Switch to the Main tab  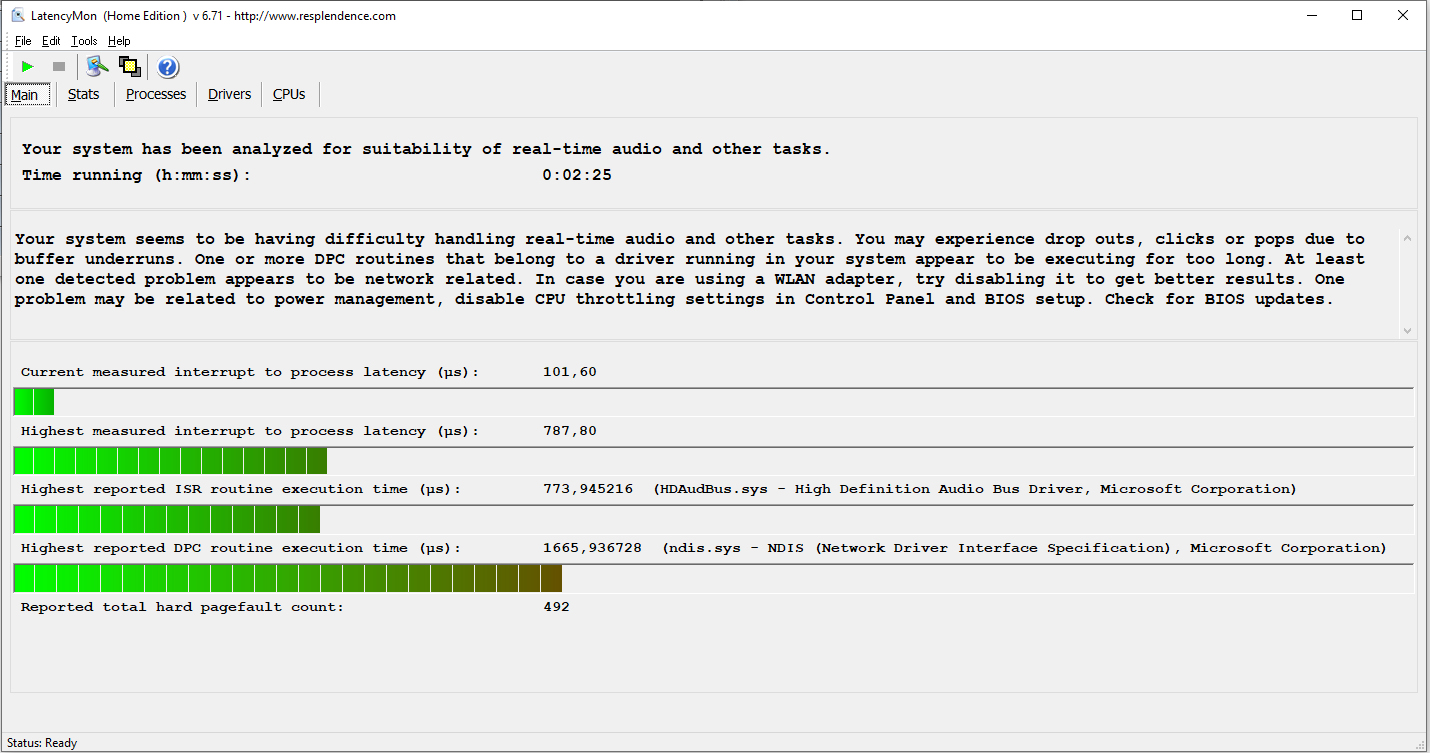[x=25, y=95]
